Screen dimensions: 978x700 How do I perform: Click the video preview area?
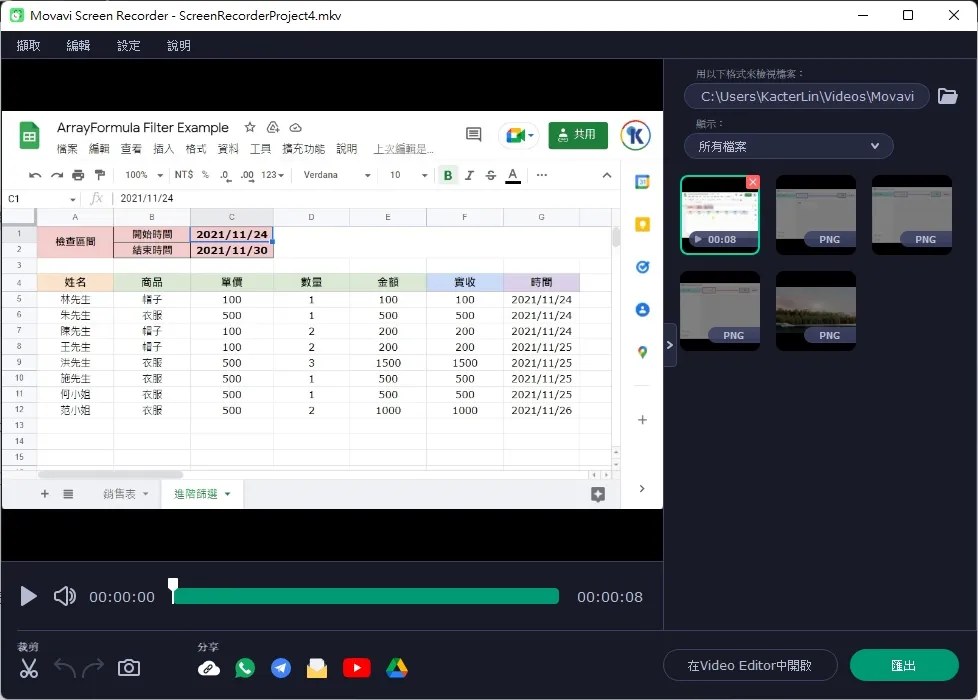(x=332, y=310)
